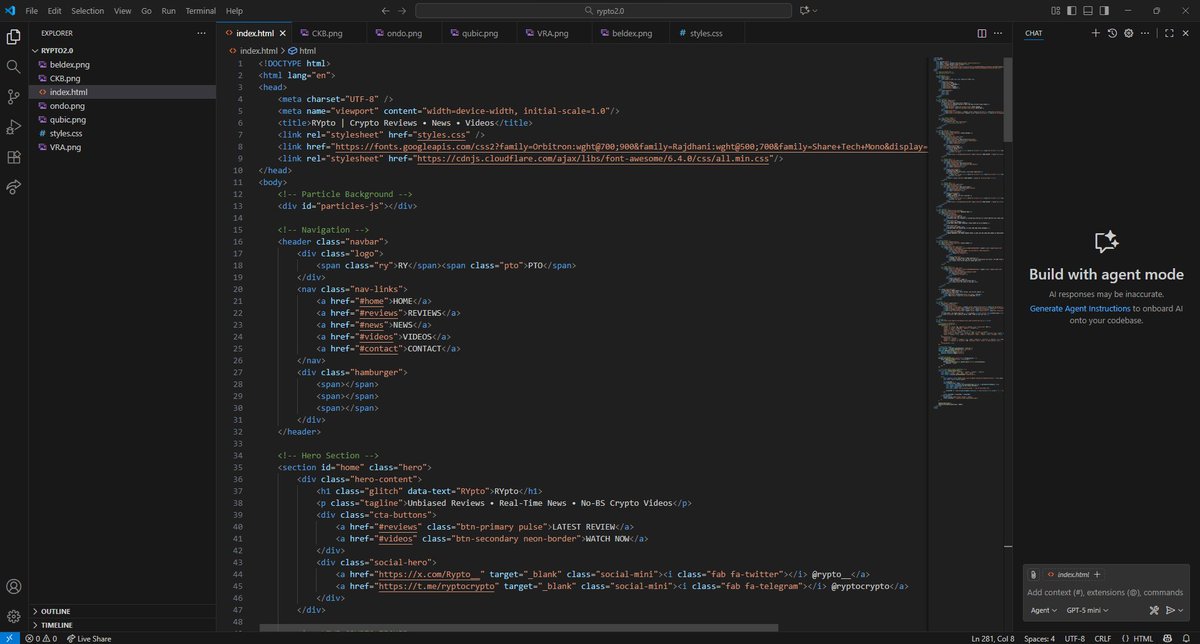Open the Accounts menu icon
1200x644 pixels.
(14, 586)
